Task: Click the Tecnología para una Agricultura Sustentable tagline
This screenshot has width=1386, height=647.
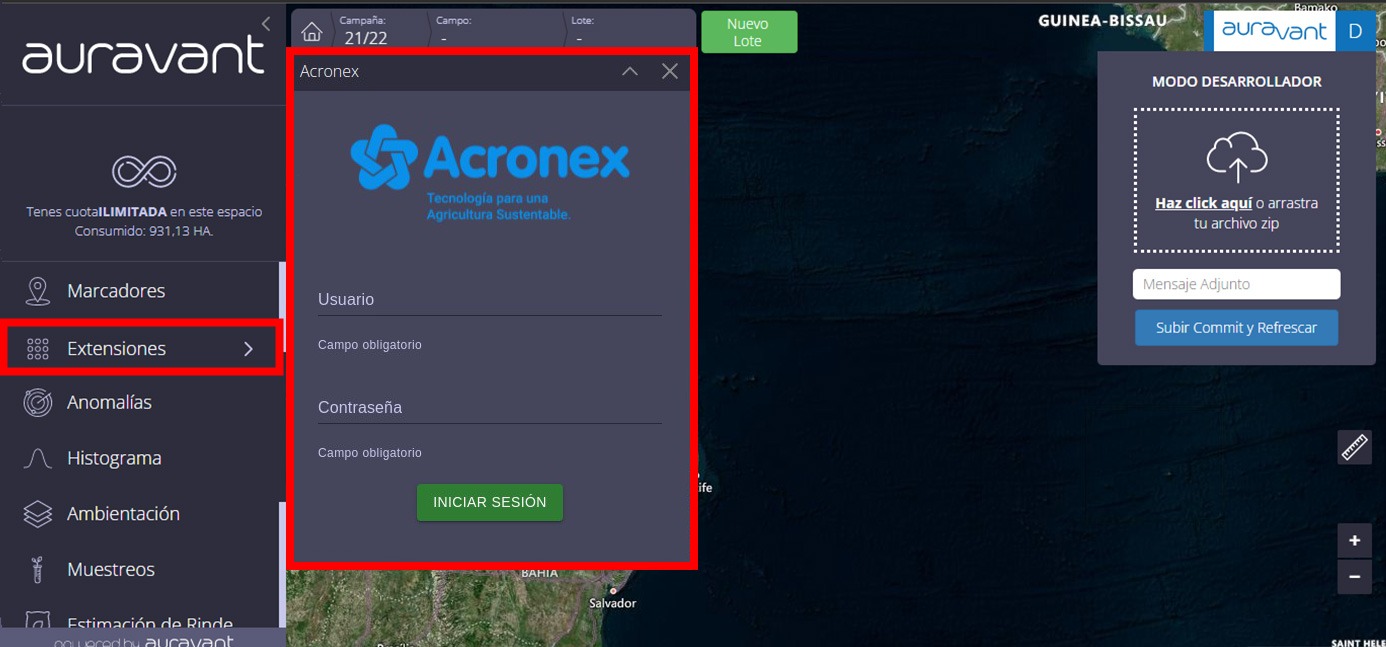Action: [498, 207]
